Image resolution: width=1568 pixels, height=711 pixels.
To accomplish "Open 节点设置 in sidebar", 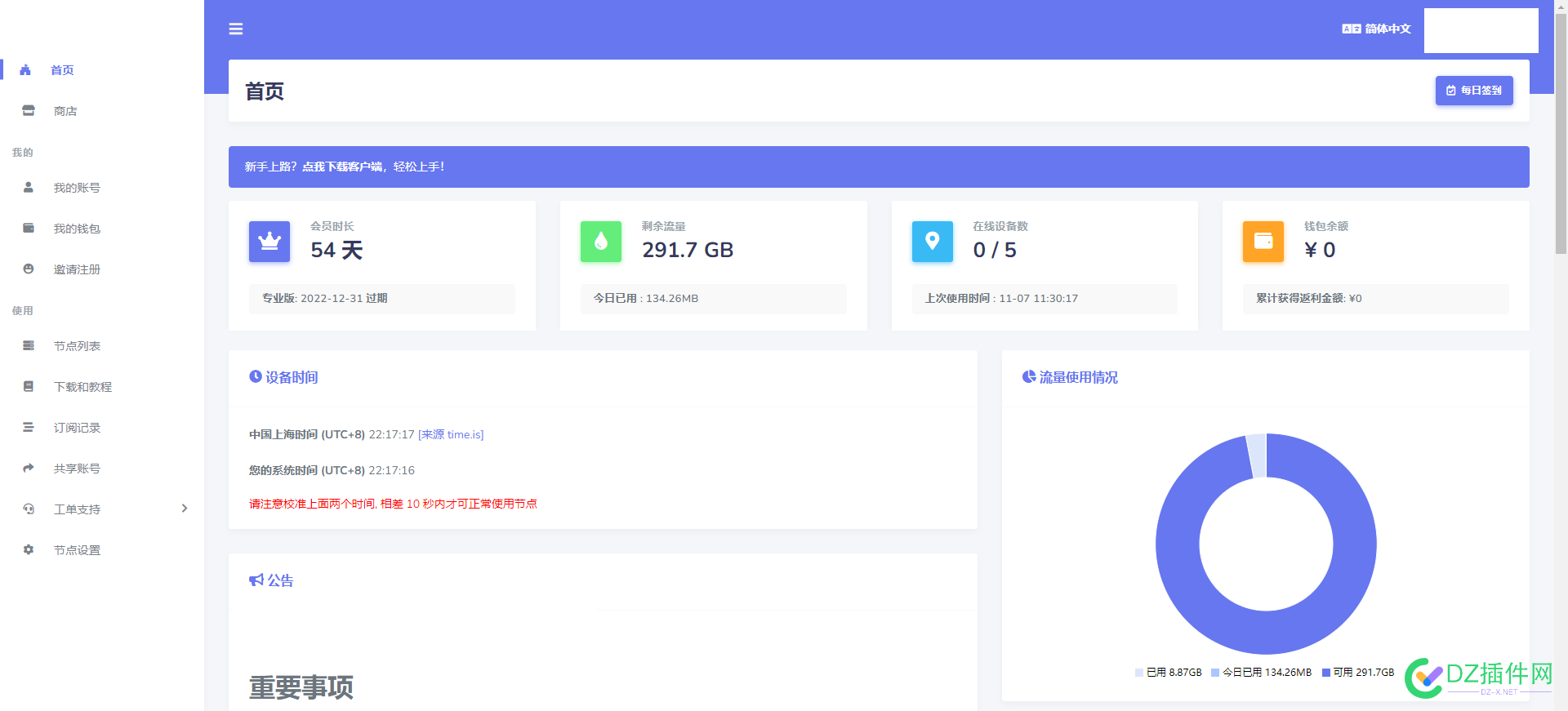I will 77,550.
